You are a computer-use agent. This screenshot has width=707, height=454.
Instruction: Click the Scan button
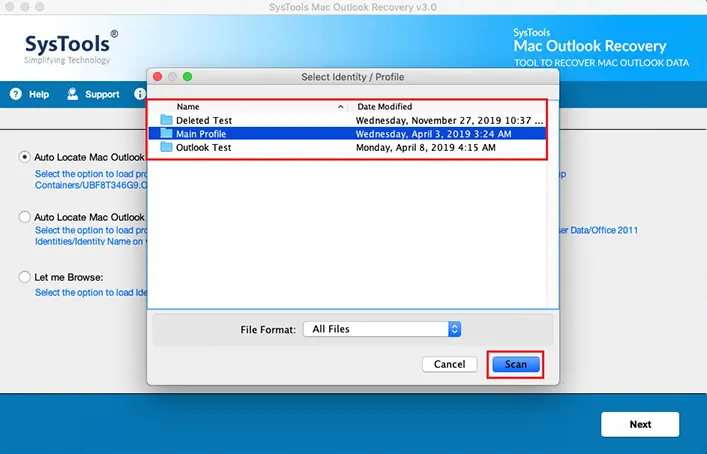click(x=516, y=364)
